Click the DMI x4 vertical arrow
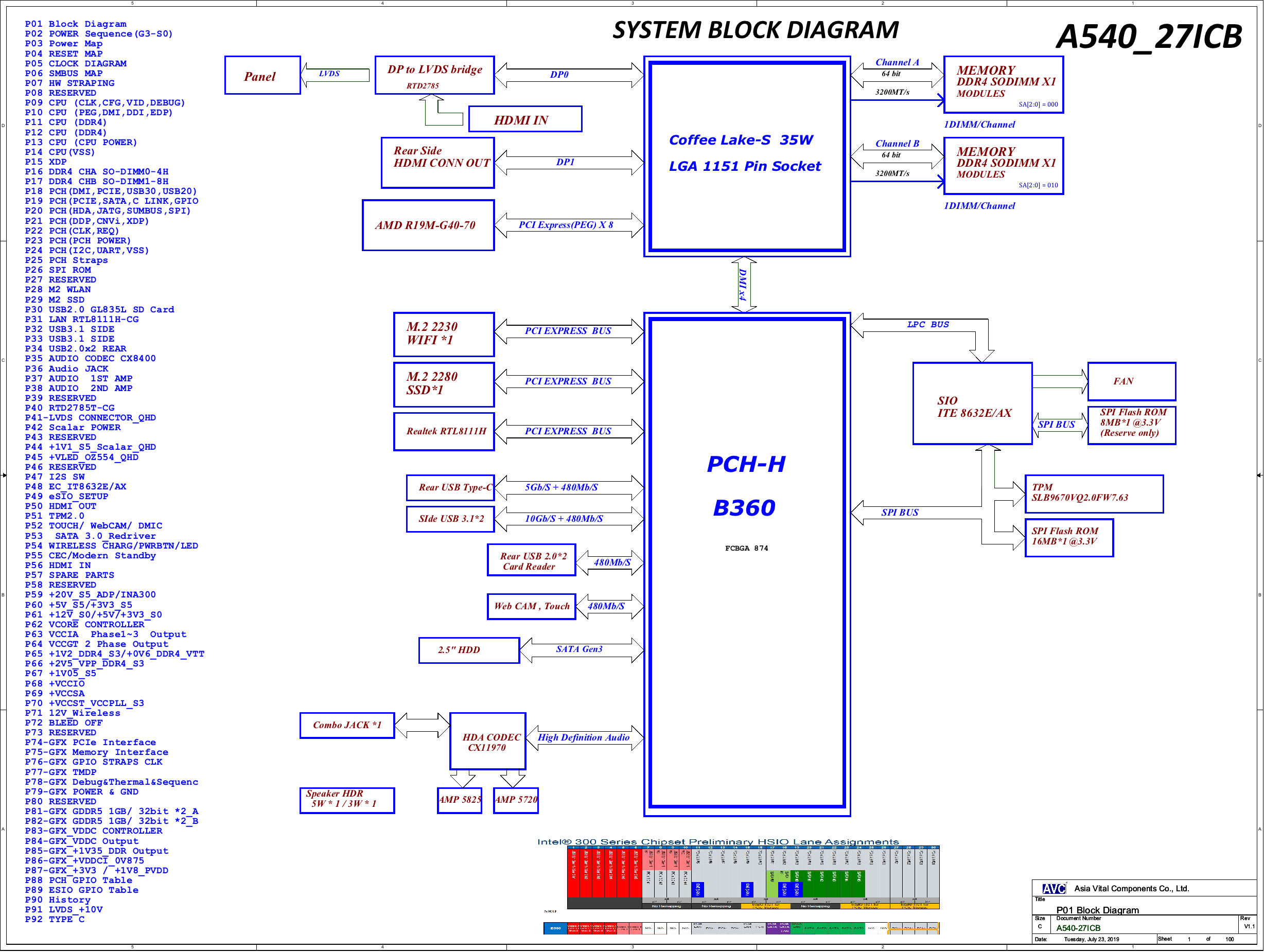 point(744,284)
